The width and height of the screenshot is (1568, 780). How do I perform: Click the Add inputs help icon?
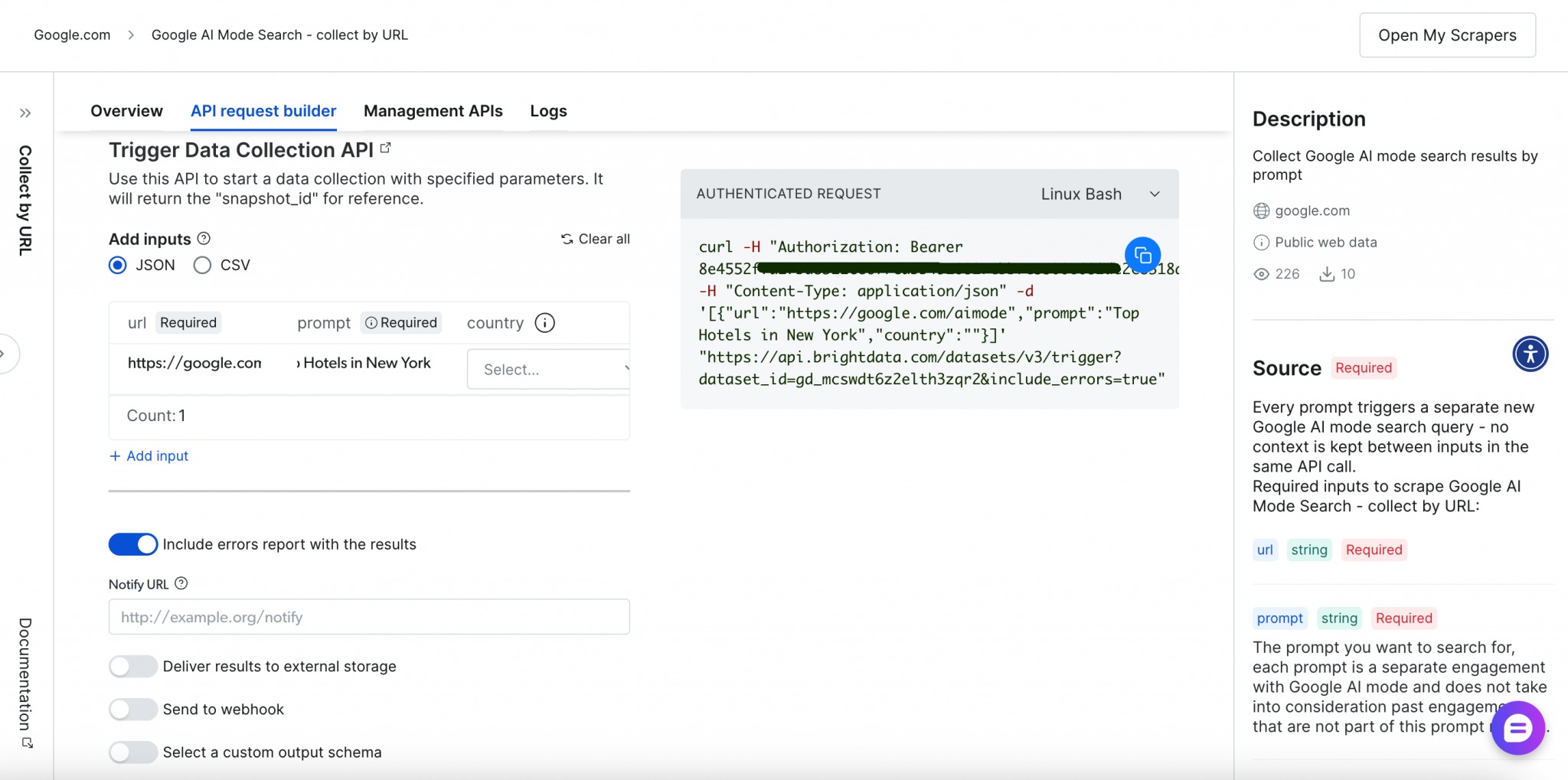click(204, 238)
